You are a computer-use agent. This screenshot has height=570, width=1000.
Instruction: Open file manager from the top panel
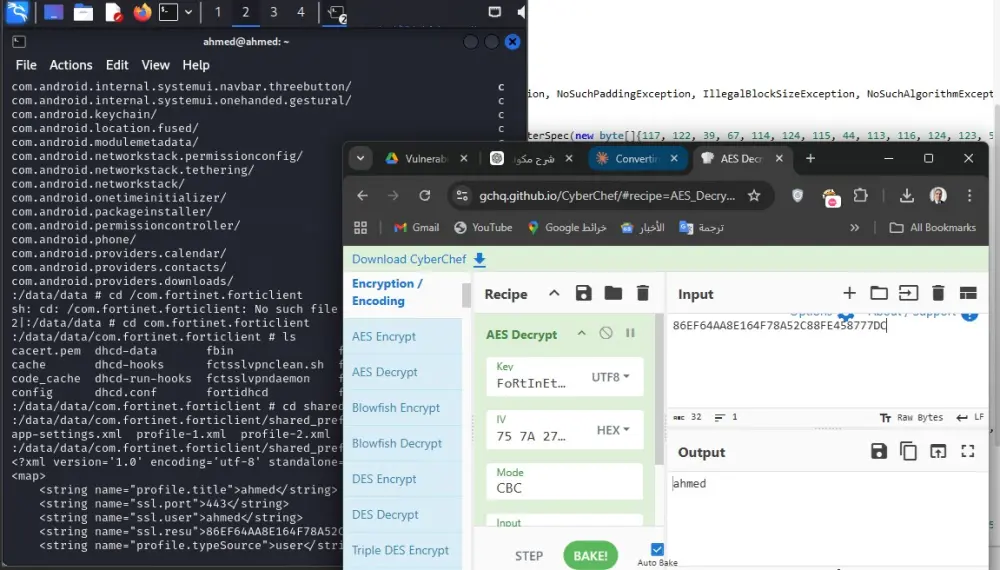(x=83, y=12)
